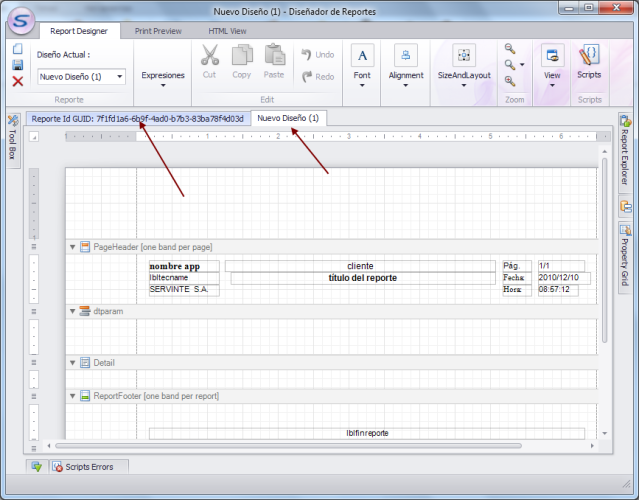Viewport: 639px width, 500px height.
Task: Open the Scripts editor icon
Action: pyautogui.click(x=589, y=56)
